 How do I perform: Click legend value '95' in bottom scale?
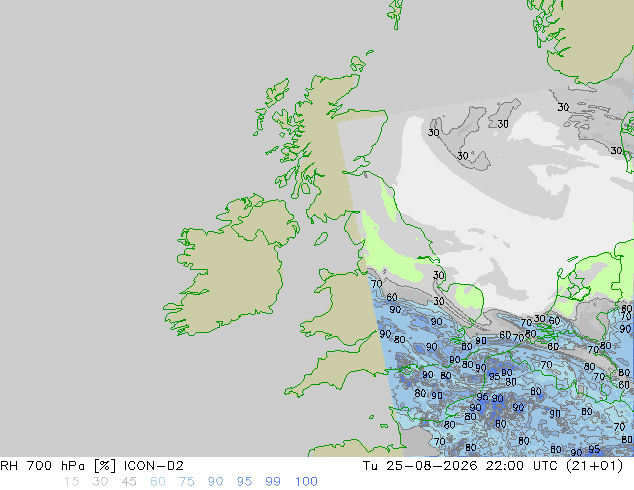click(x=244, y=482)
